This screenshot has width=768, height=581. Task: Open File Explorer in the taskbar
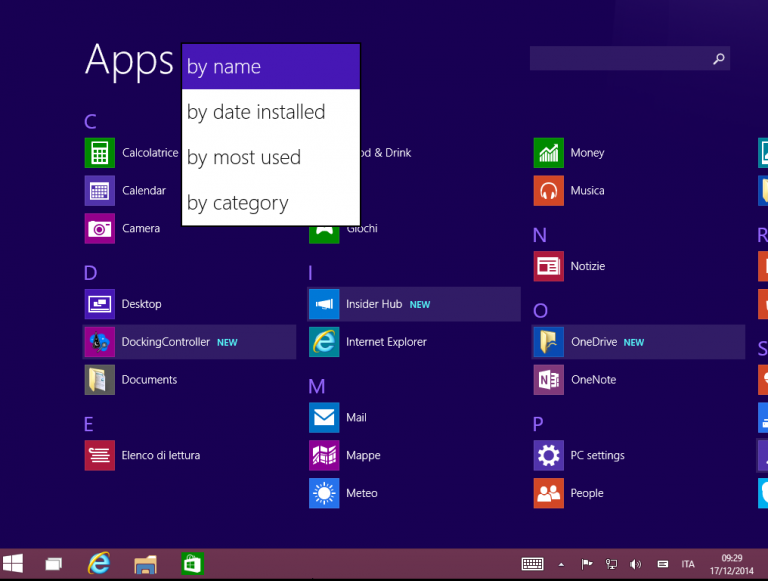pos(145,564)
